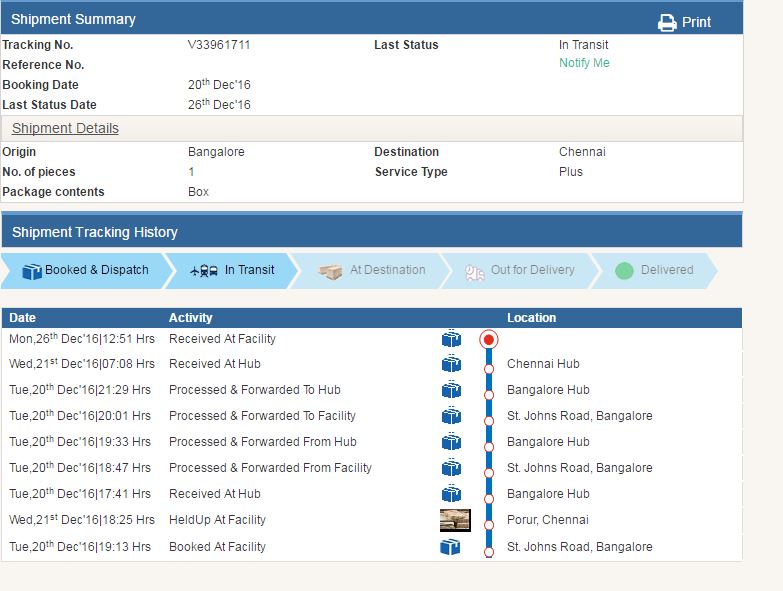Click the At Destination stage

click(x=372, y=270)
